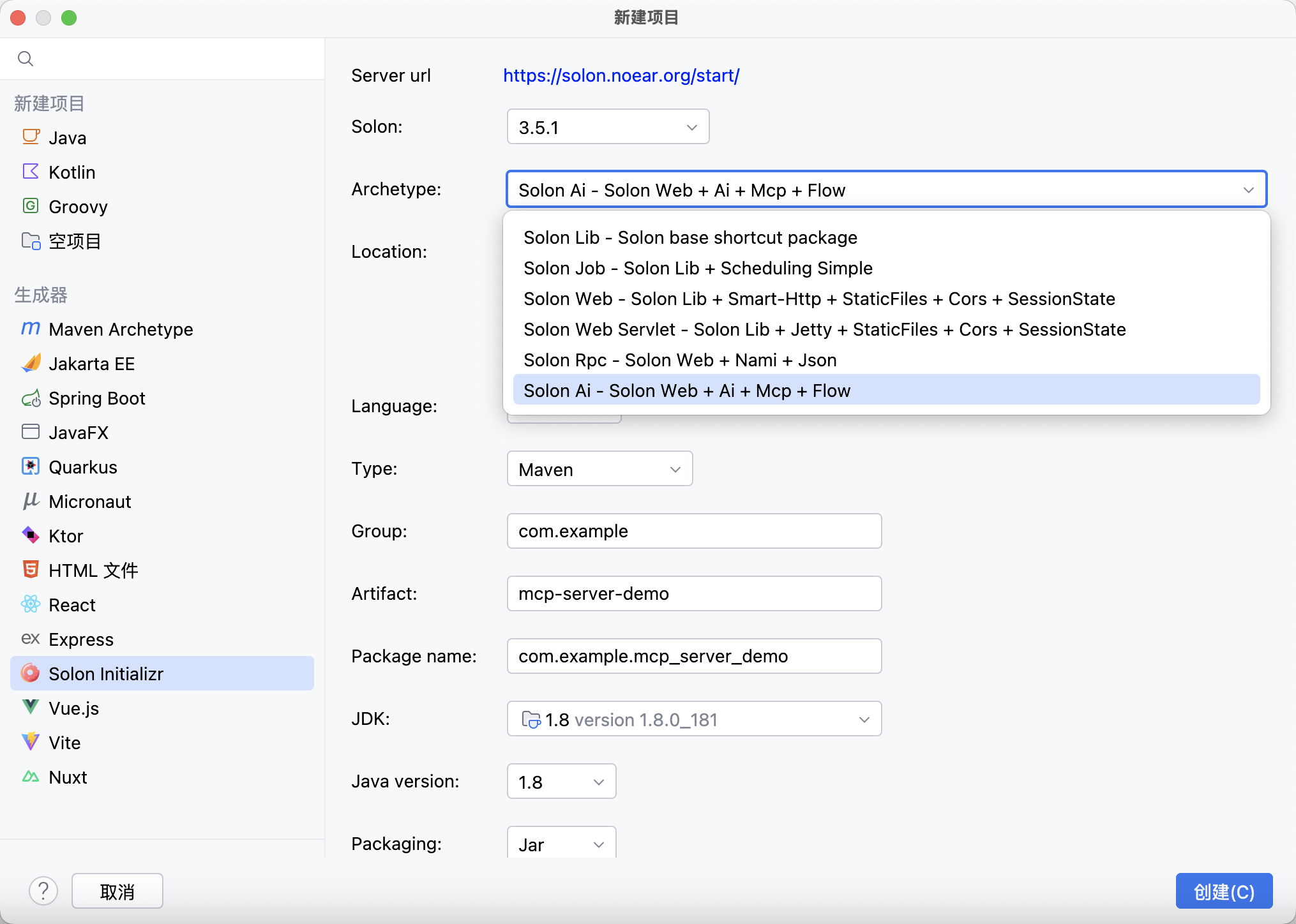Open the Solon version dropdown

608,127
